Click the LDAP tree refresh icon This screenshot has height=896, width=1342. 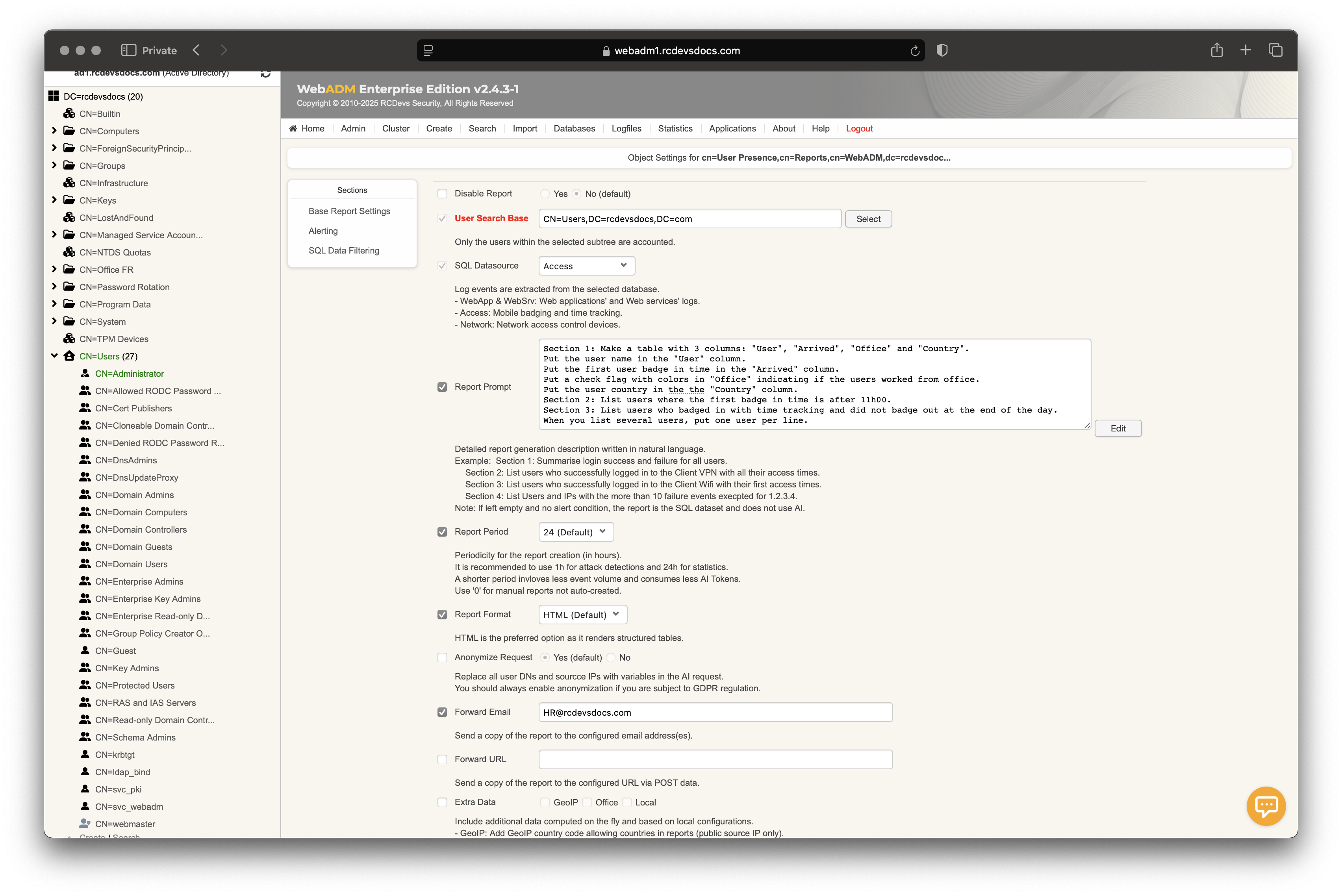(x=265, y=74)
